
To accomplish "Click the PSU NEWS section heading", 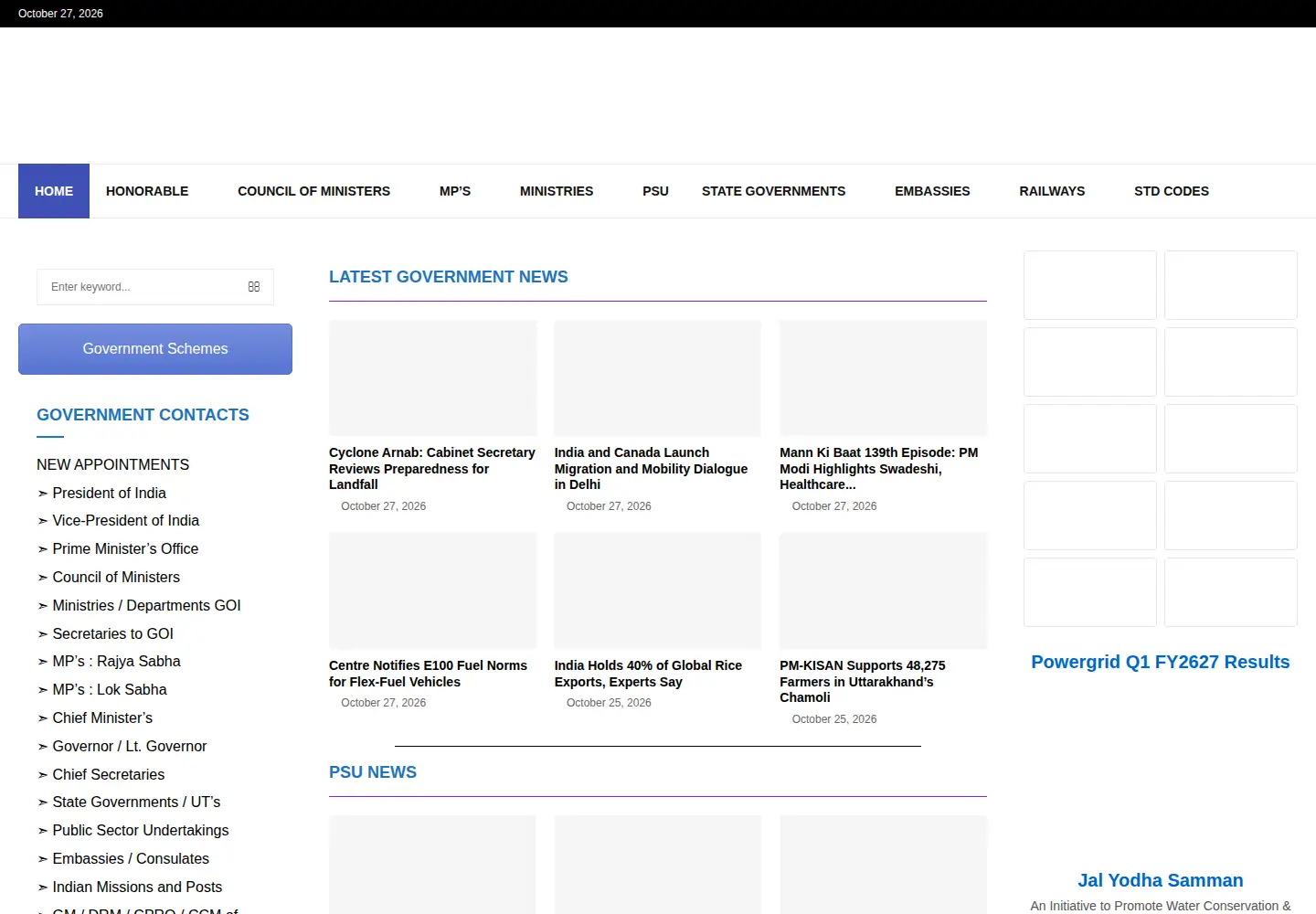I will pyautogui.click(x=373, y=772).
